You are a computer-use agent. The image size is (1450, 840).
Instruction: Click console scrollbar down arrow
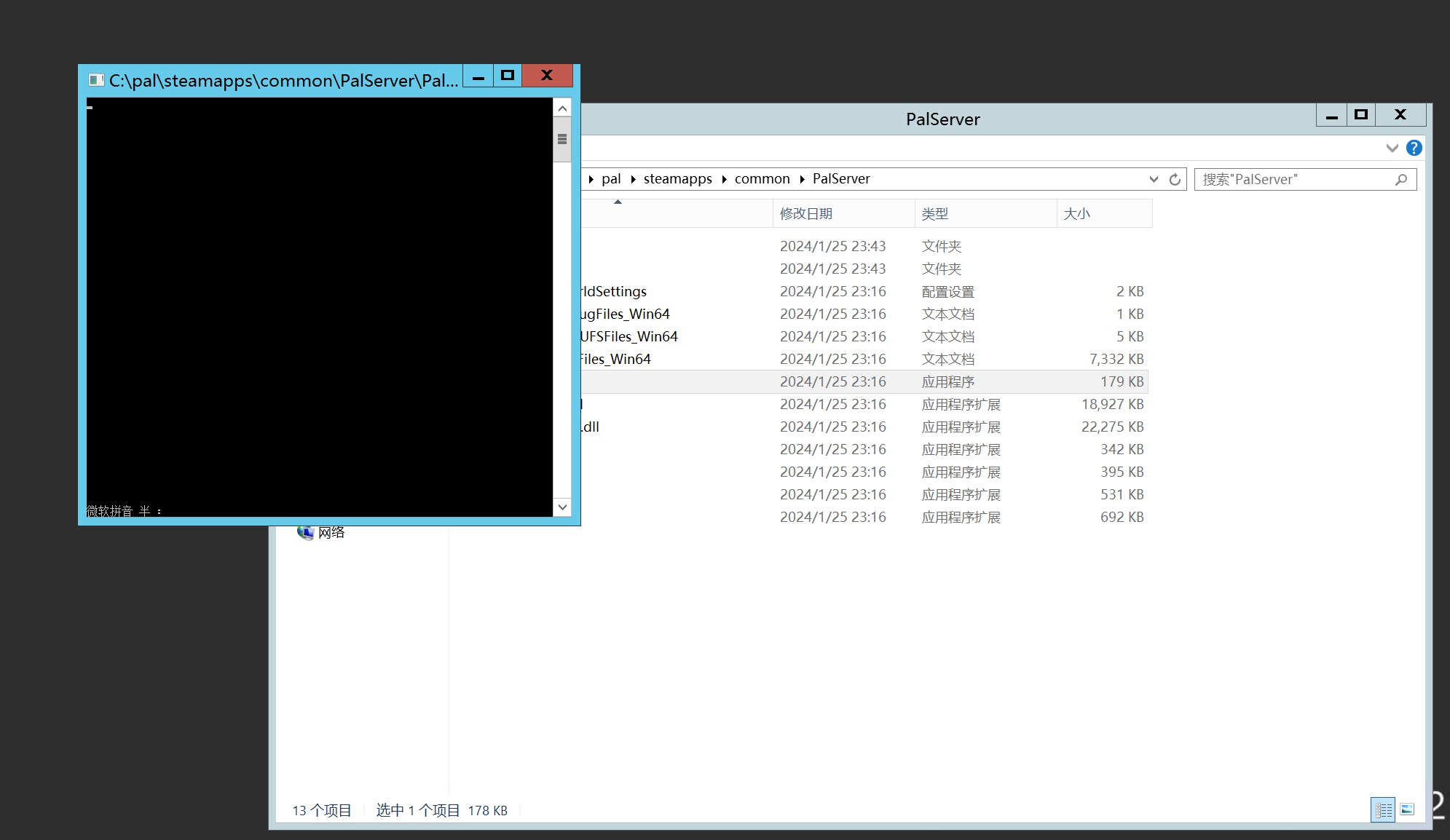point(562,507)
